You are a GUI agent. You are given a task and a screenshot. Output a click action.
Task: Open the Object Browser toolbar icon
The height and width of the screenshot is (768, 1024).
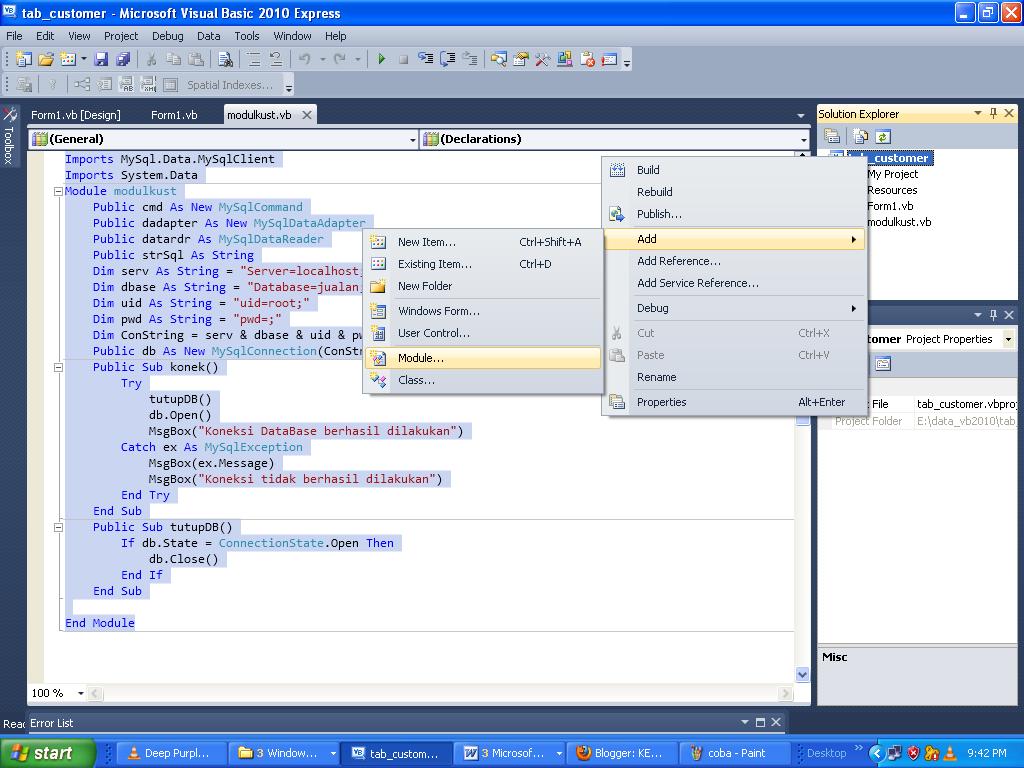pyautogui.click(x=565, y=59)
